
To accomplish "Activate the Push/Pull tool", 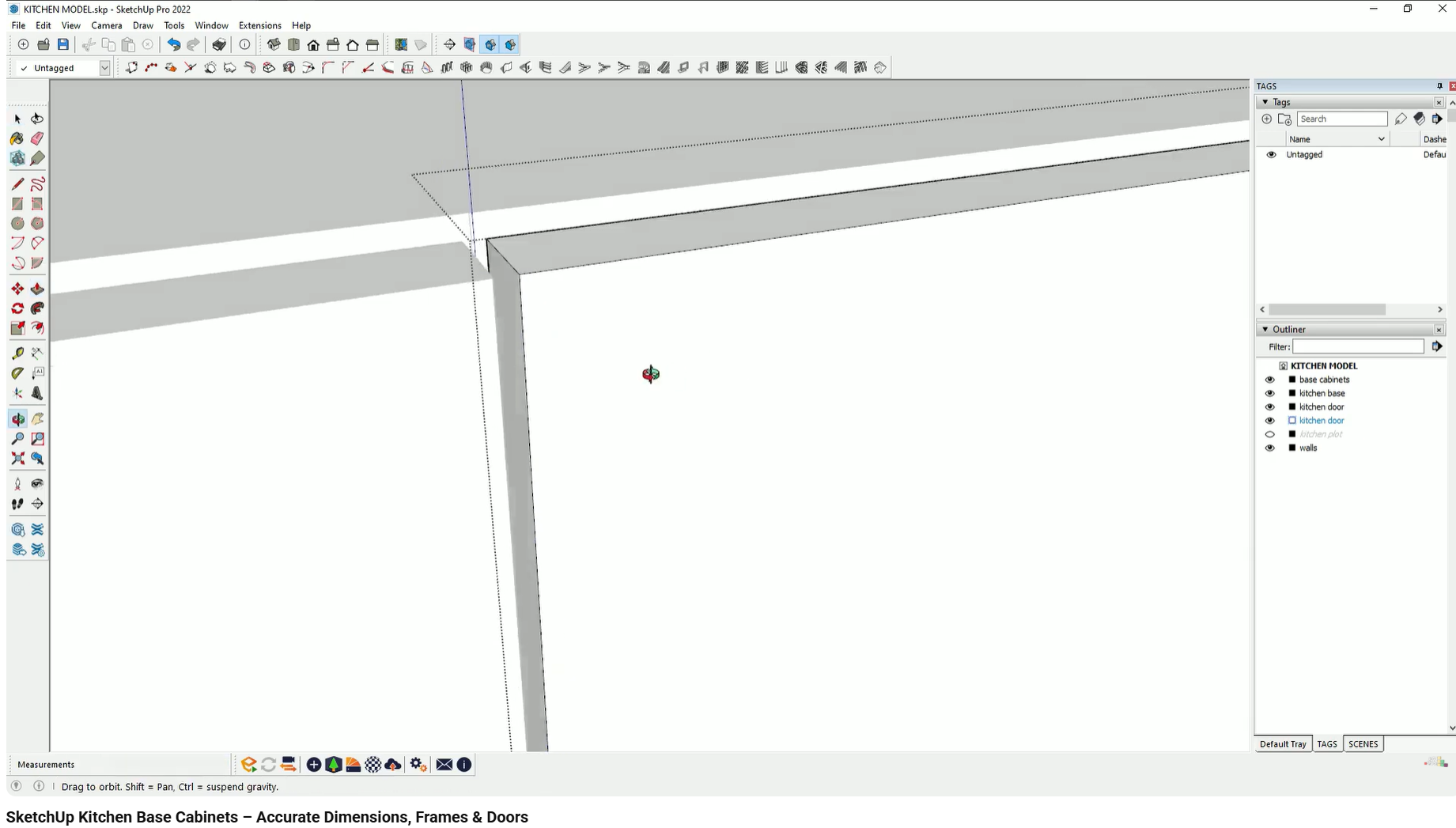I will (x=37, y=288).
